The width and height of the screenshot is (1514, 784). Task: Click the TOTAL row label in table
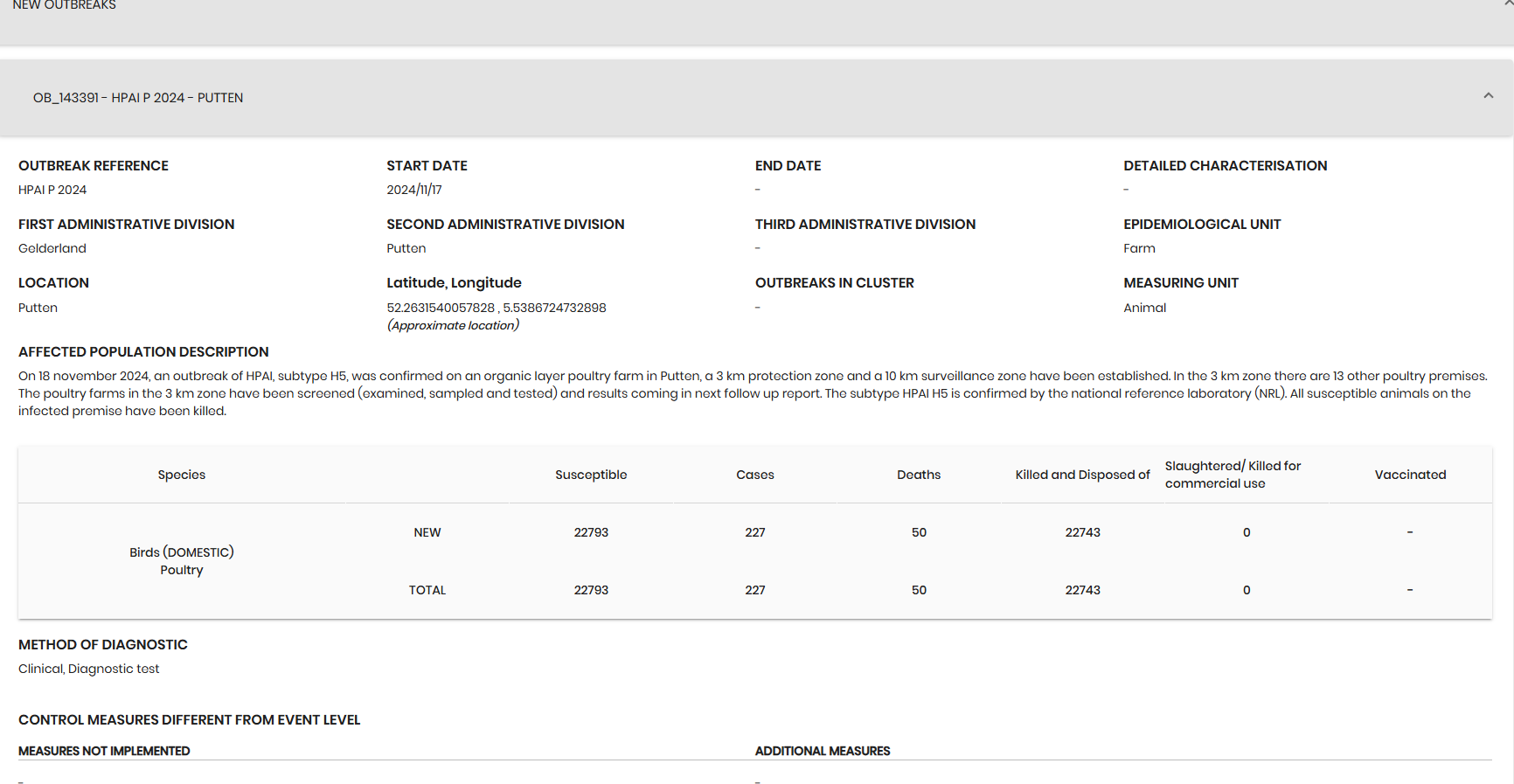coord(427,590)
